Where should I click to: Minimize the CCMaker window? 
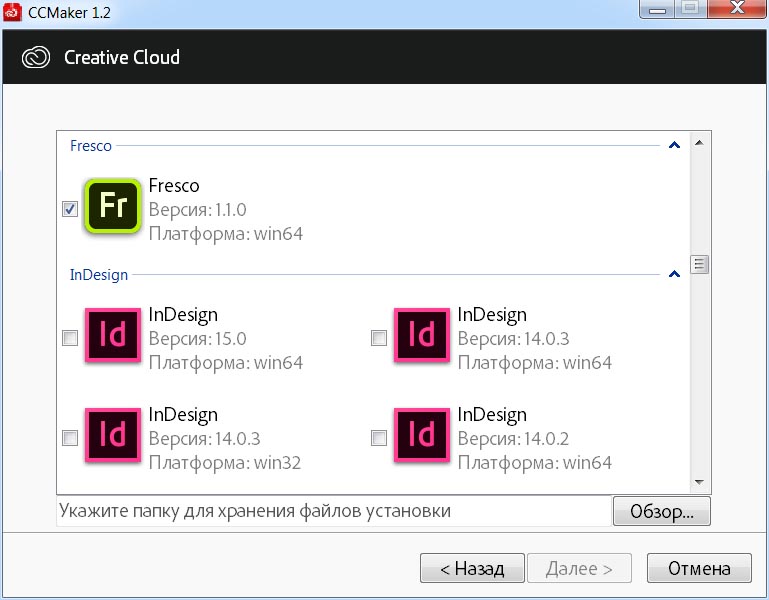pyautogui.click(x=657, y=9)
